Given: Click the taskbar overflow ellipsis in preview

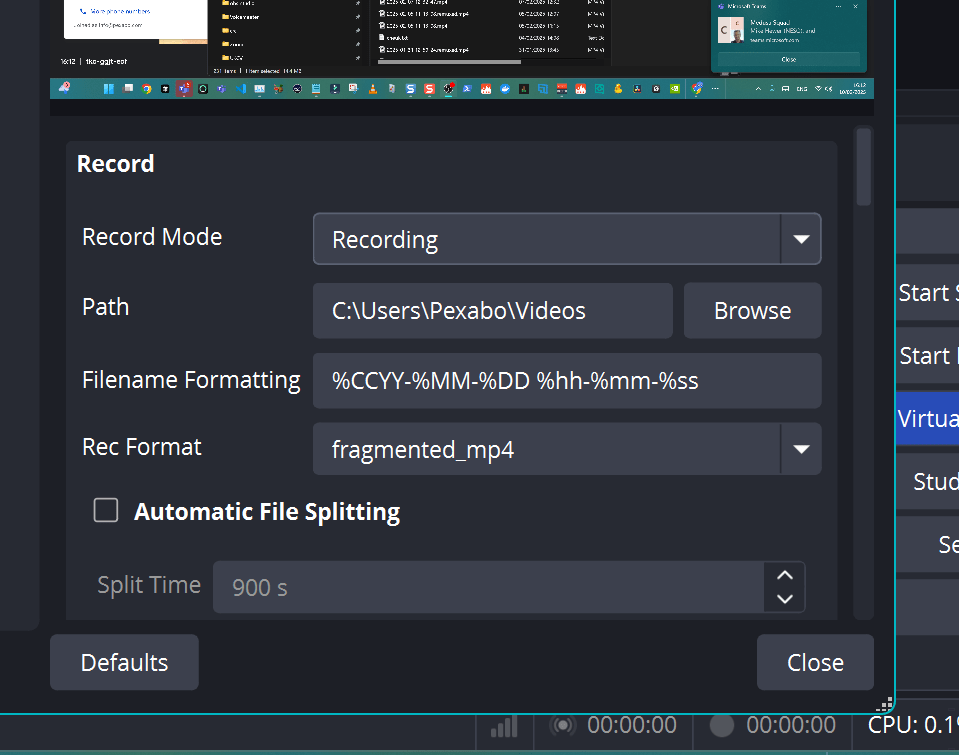Looking at the screenshot, I should 715,89.
